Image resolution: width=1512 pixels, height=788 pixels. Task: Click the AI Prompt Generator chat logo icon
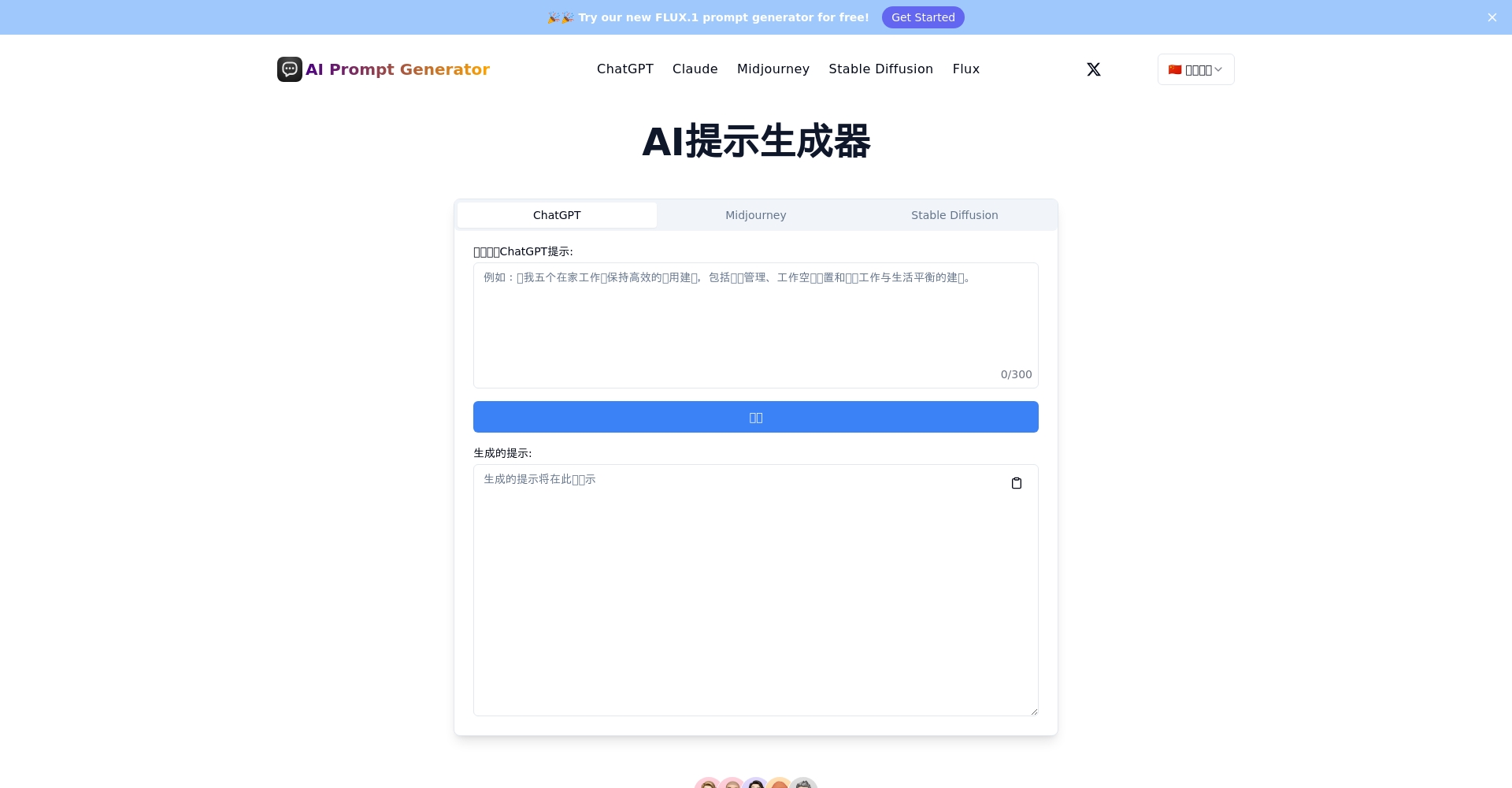[290, 69]
